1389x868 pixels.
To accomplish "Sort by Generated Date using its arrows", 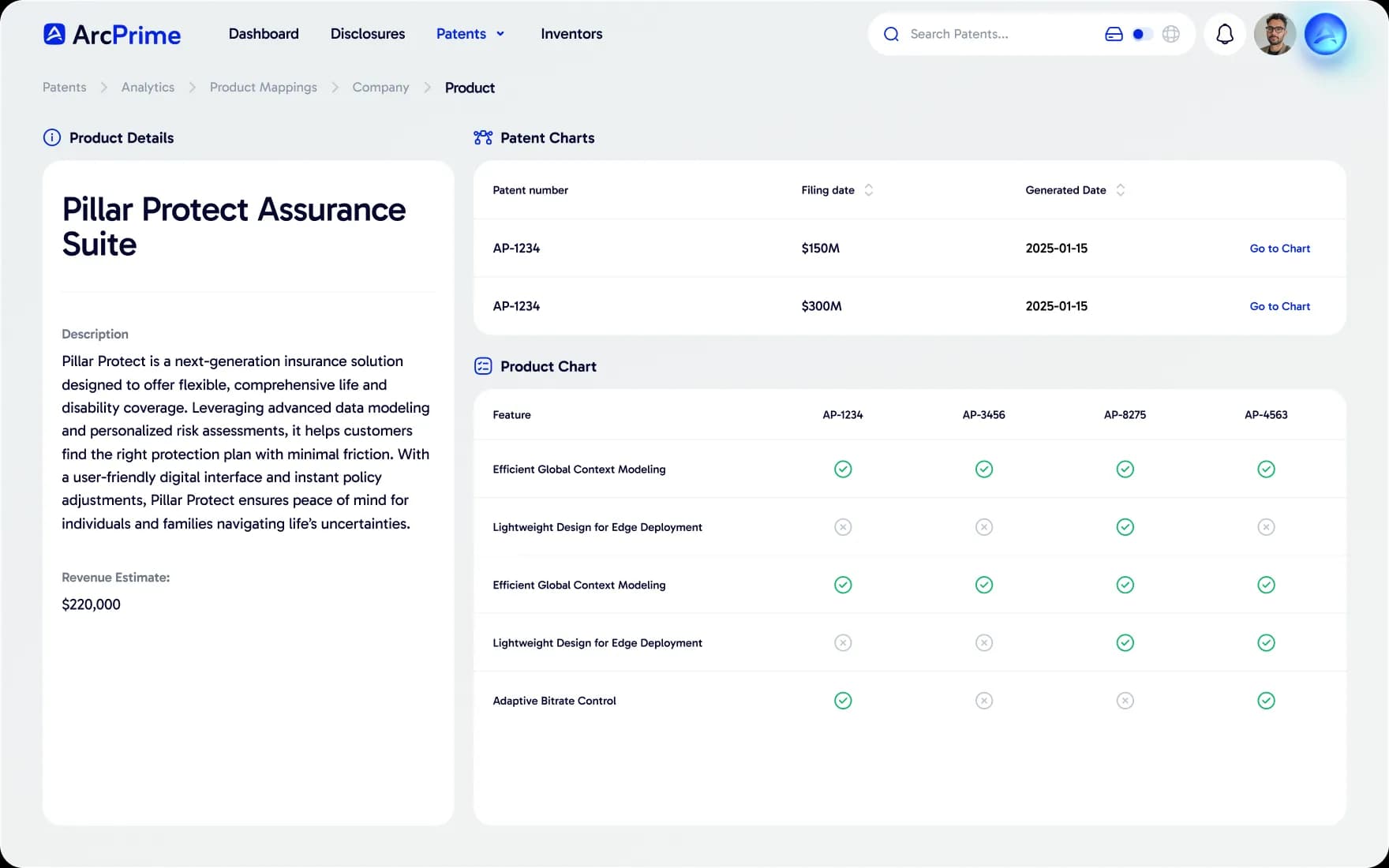I will tap(1120, 190).
